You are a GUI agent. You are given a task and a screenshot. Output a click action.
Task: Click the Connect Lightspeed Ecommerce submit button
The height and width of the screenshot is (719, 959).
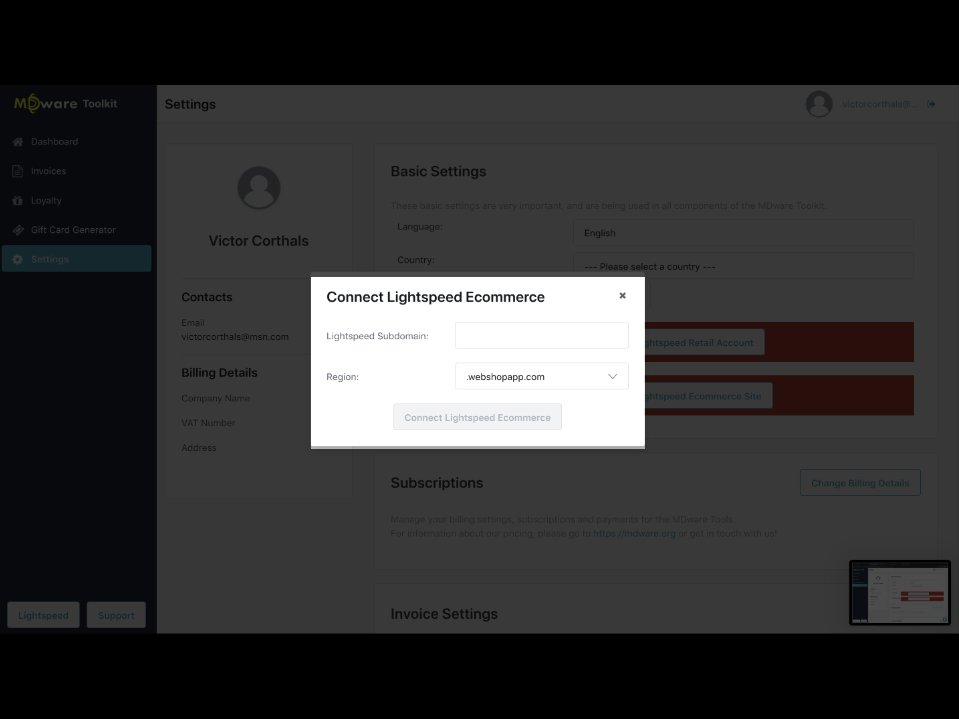[x=477, y=417]
